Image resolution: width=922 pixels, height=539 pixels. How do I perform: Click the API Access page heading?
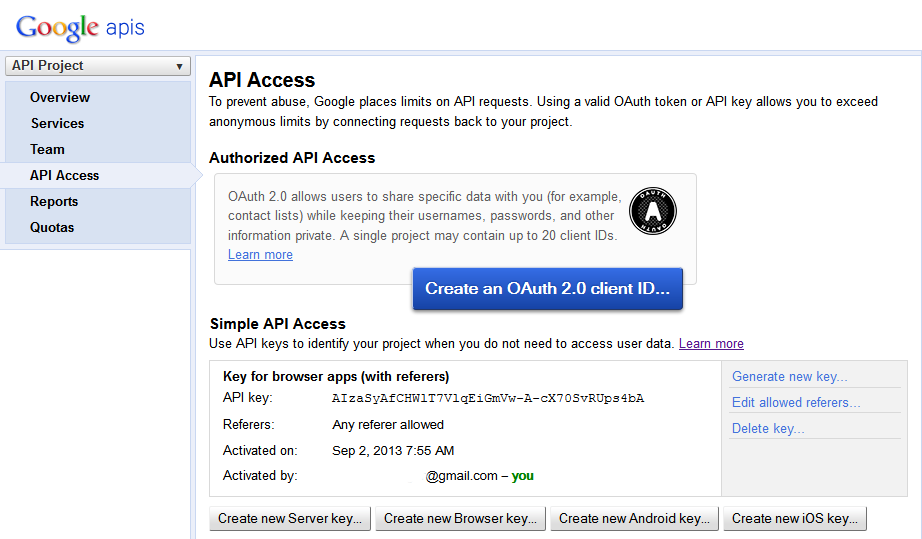[x=262, y=80]
